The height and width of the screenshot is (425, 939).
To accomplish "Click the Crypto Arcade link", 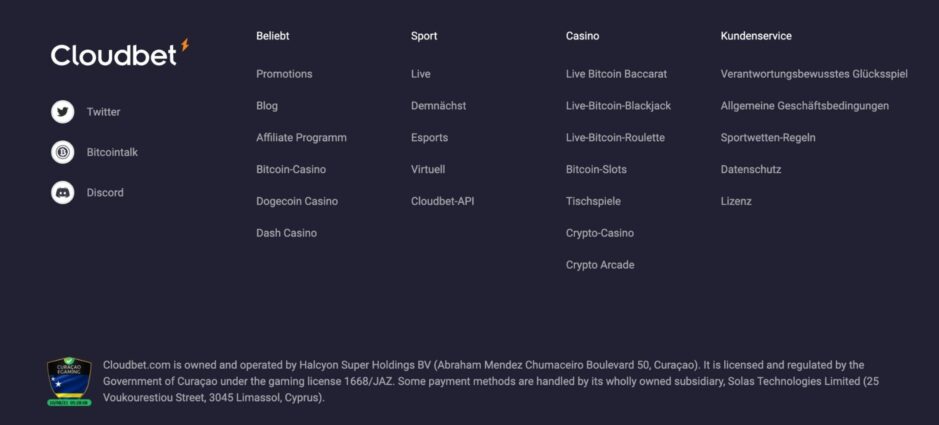I will 600,265.
